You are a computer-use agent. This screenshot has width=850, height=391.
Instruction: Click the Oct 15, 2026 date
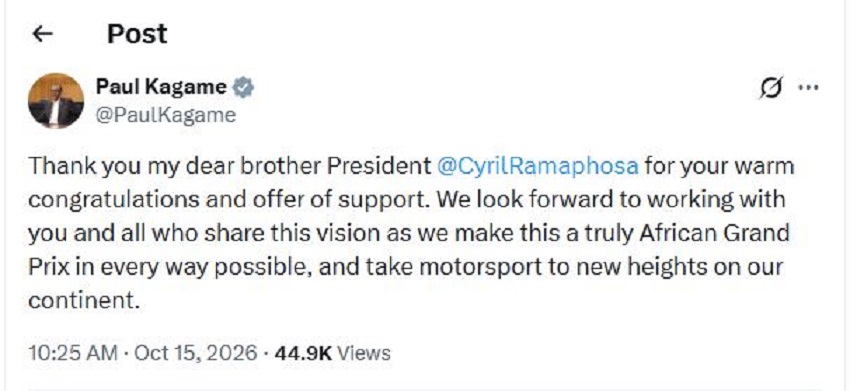pyautogui.click(x=195, y=353)
